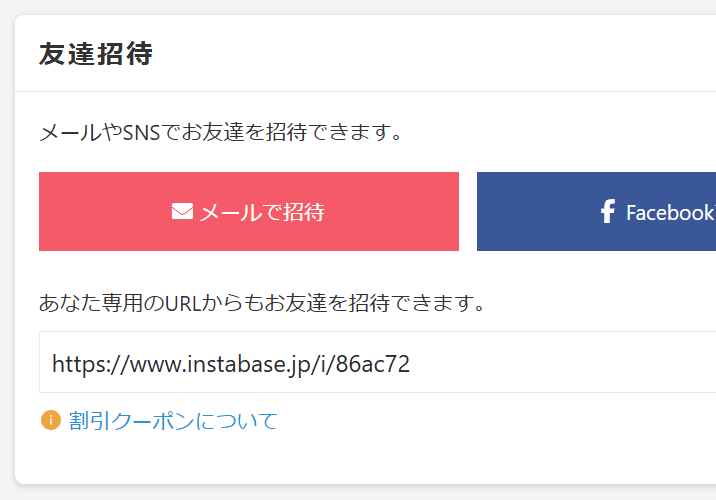Click the "Facebook" label text
This screenshot has width=716, height=500.
click(668, 213)
